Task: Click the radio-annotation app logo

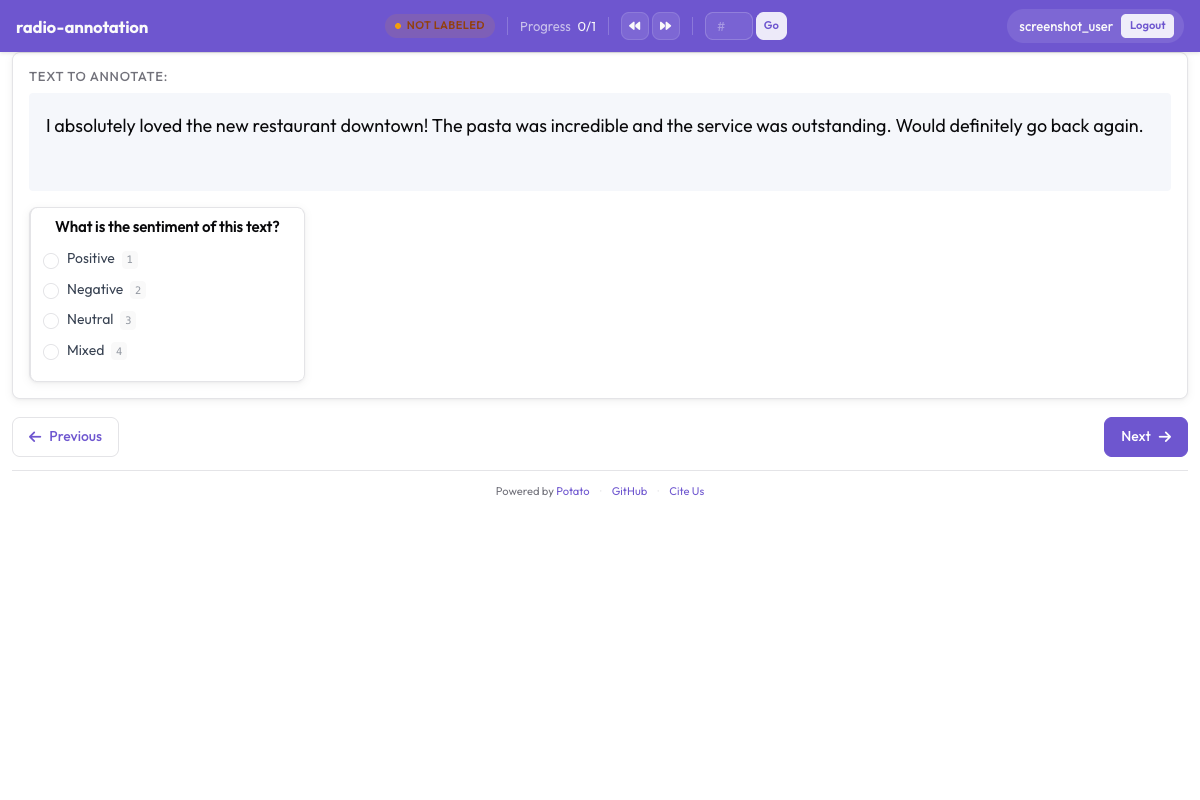Action: (x=82, y=27)
